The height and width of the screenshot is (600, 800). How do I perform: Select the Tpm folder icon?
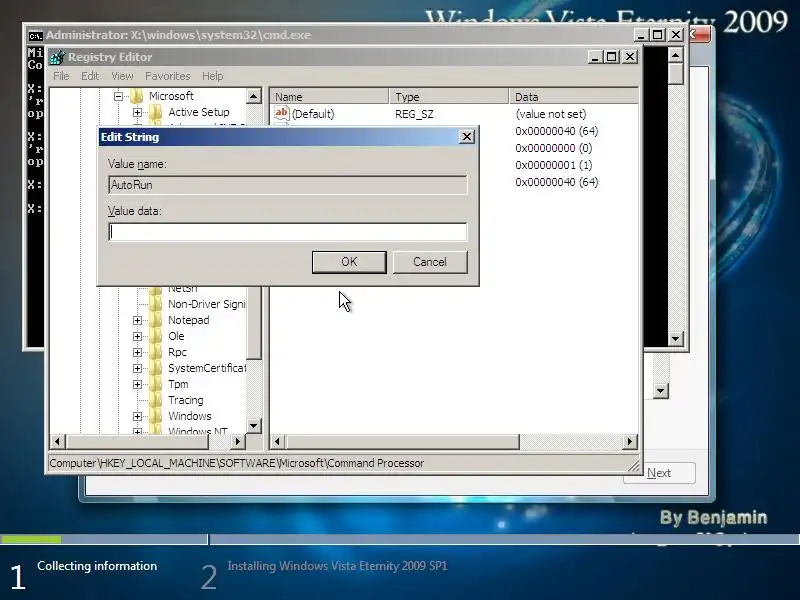156,385
